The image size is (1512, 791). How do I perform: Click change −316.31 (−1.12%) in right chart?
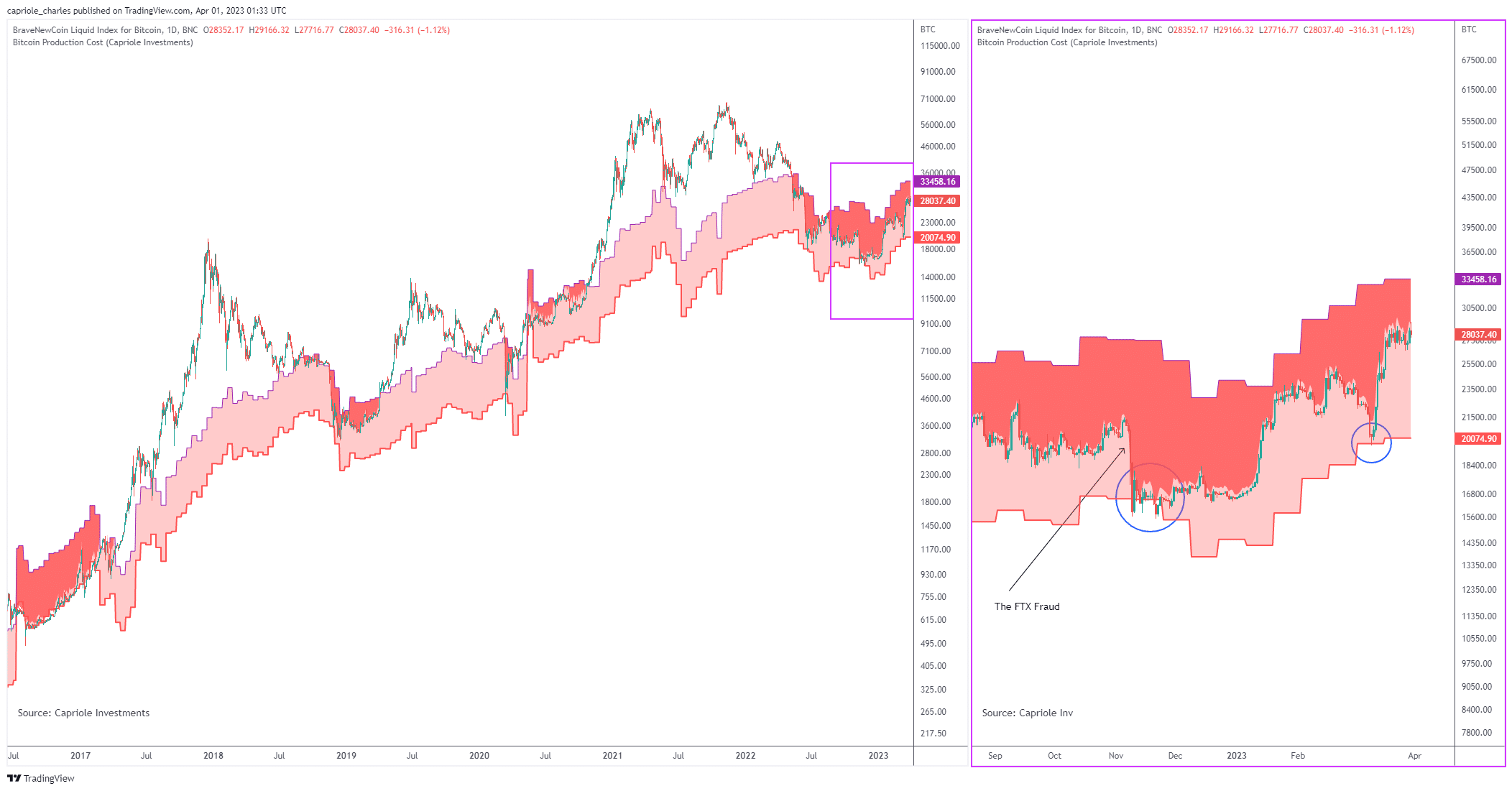1381,30
